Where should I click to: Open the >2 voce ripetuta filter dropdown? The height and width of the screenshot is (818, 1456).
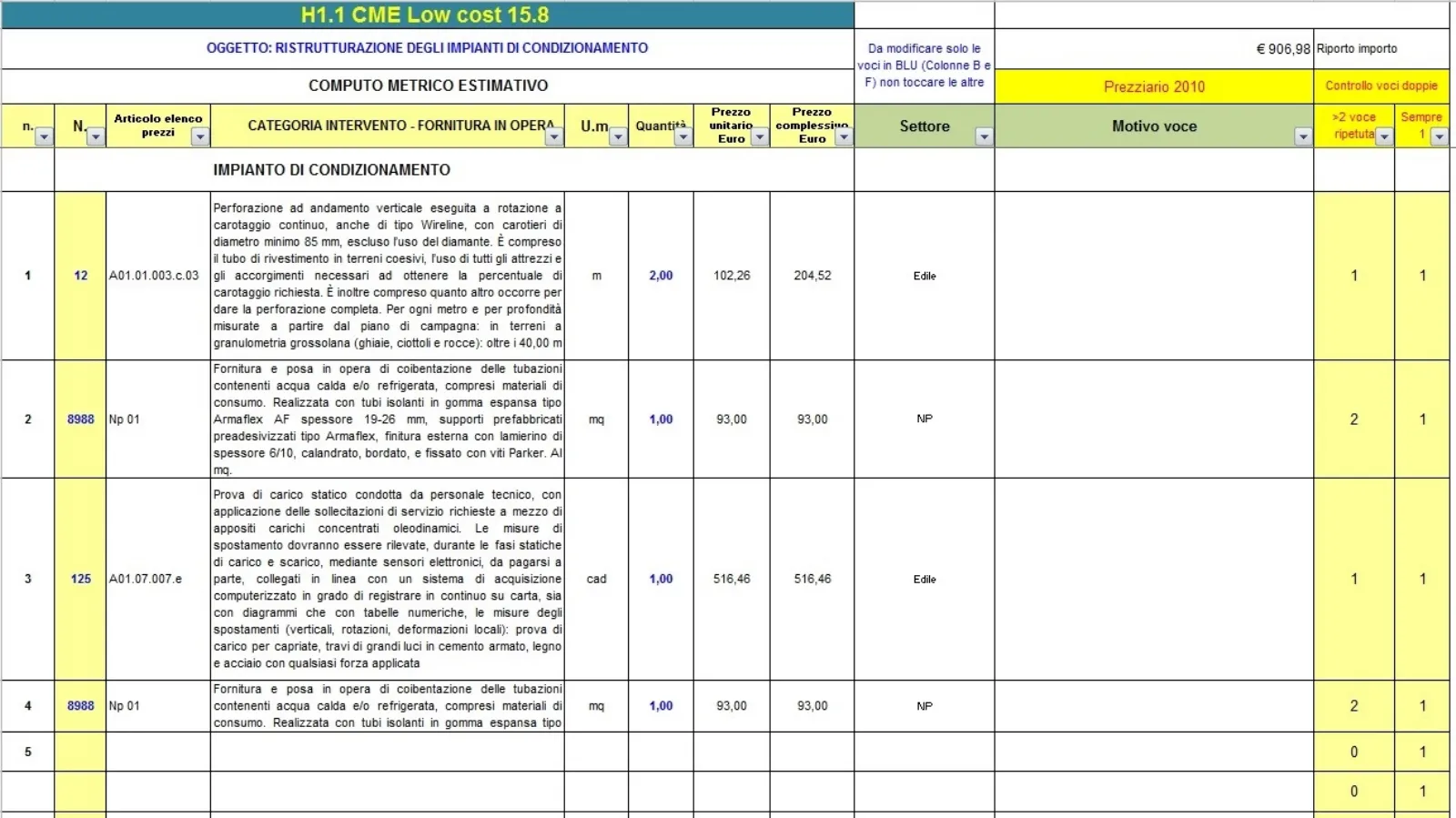(1384, 136)
